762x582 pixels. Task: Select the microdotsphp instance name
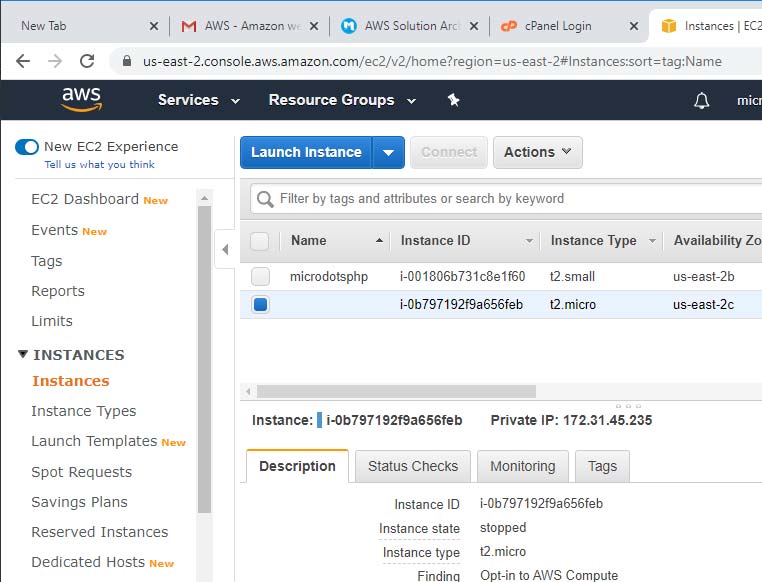(329, 276)
